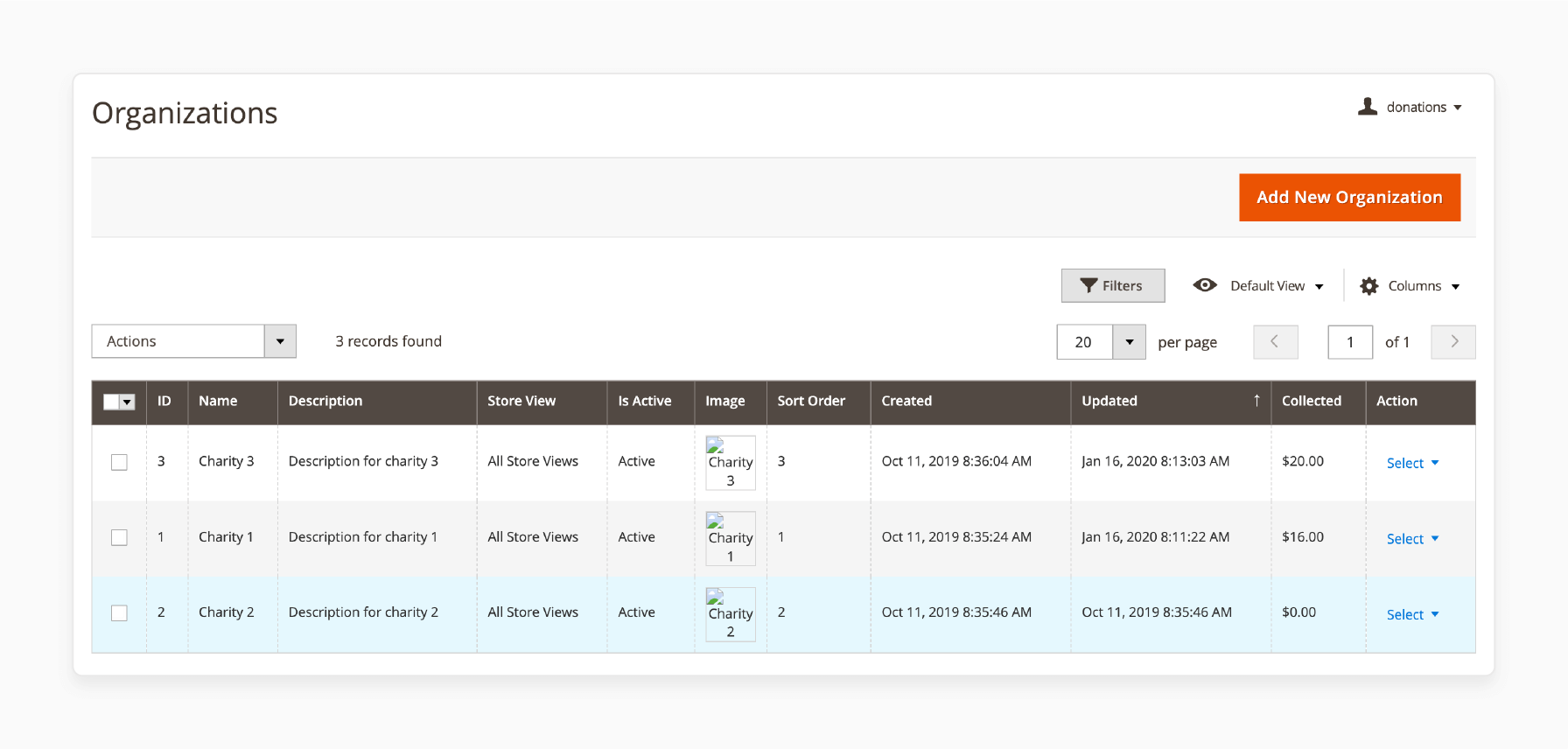Go to next page arrow

point(1453,342)
